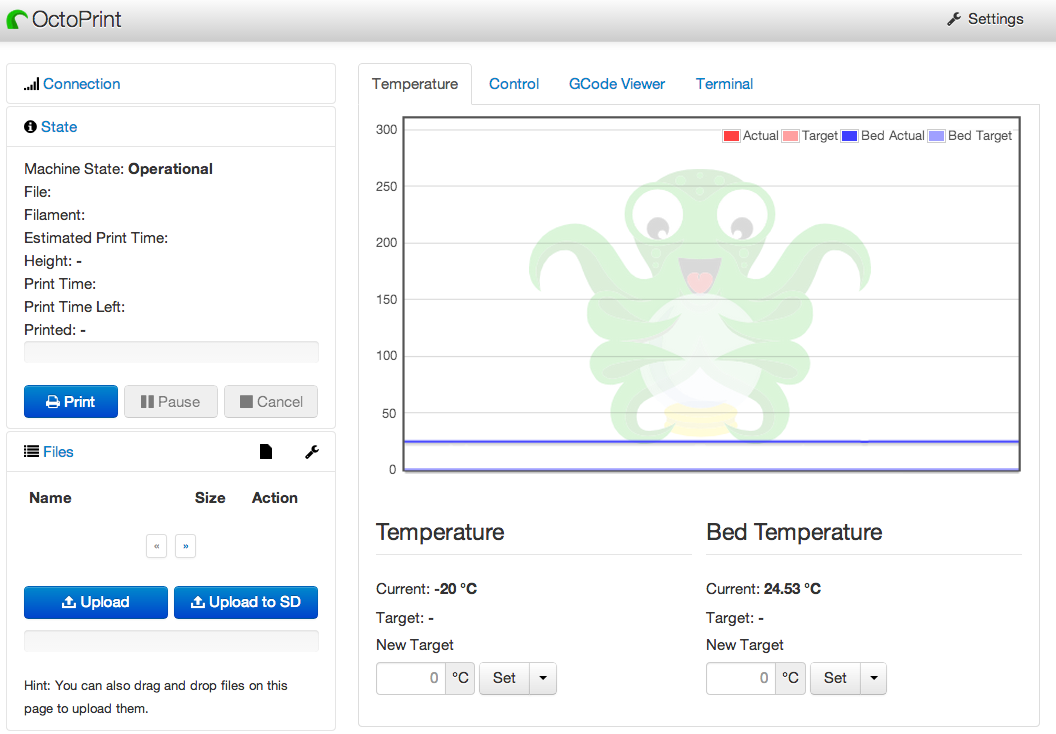Click the hotend New Target input field
Screen dimensions: 1056x734
tap(411, 678)
